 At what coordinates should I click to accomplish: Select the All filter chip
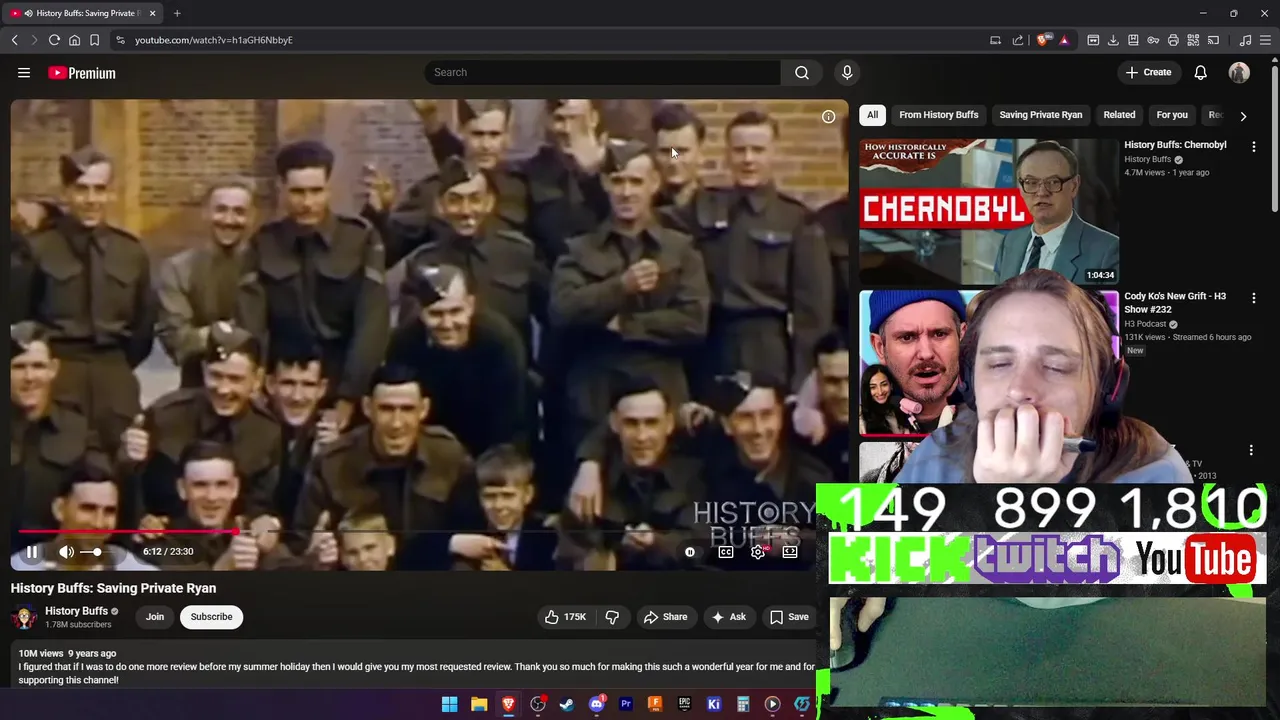click(x=872, y=115)
